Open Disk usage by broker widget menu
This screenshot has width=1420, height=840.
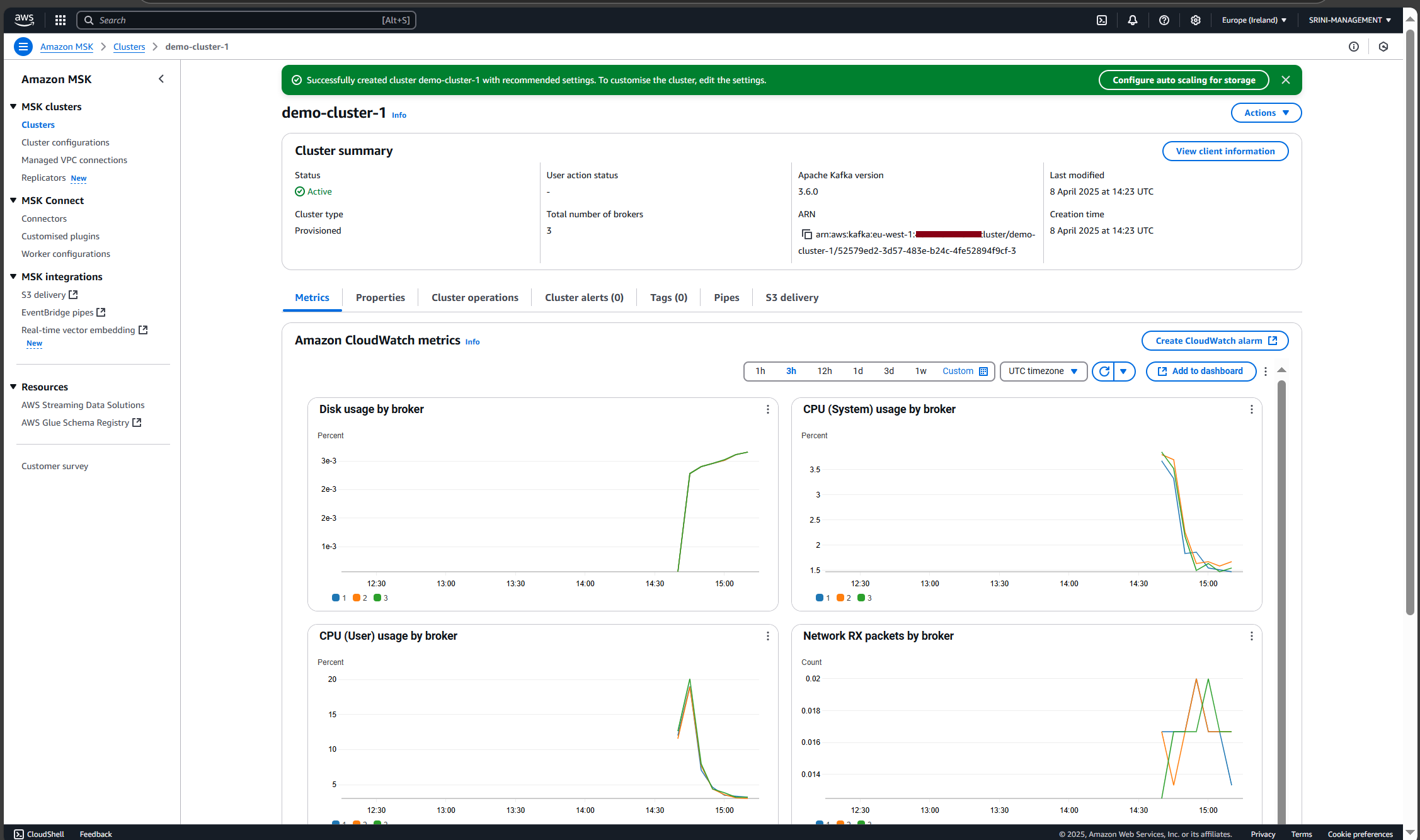767,409
